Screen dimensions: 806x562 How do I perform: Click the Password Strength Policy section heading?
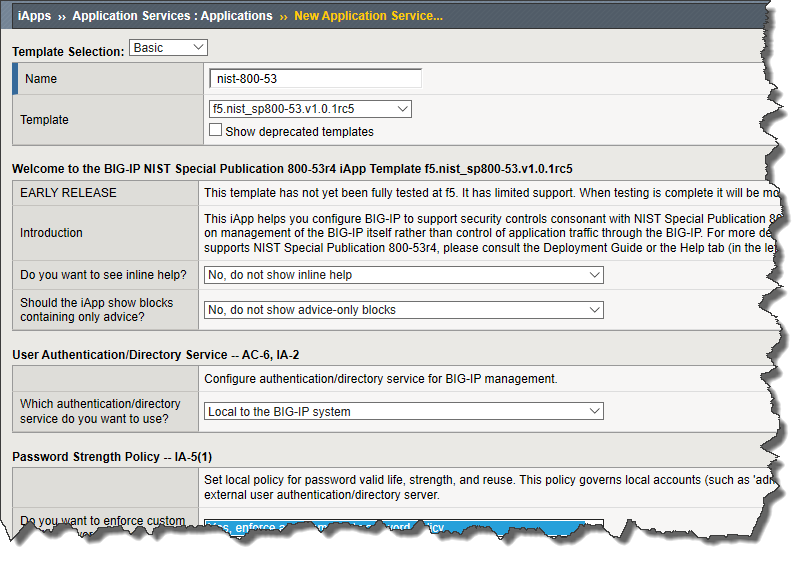click(111, 457)
